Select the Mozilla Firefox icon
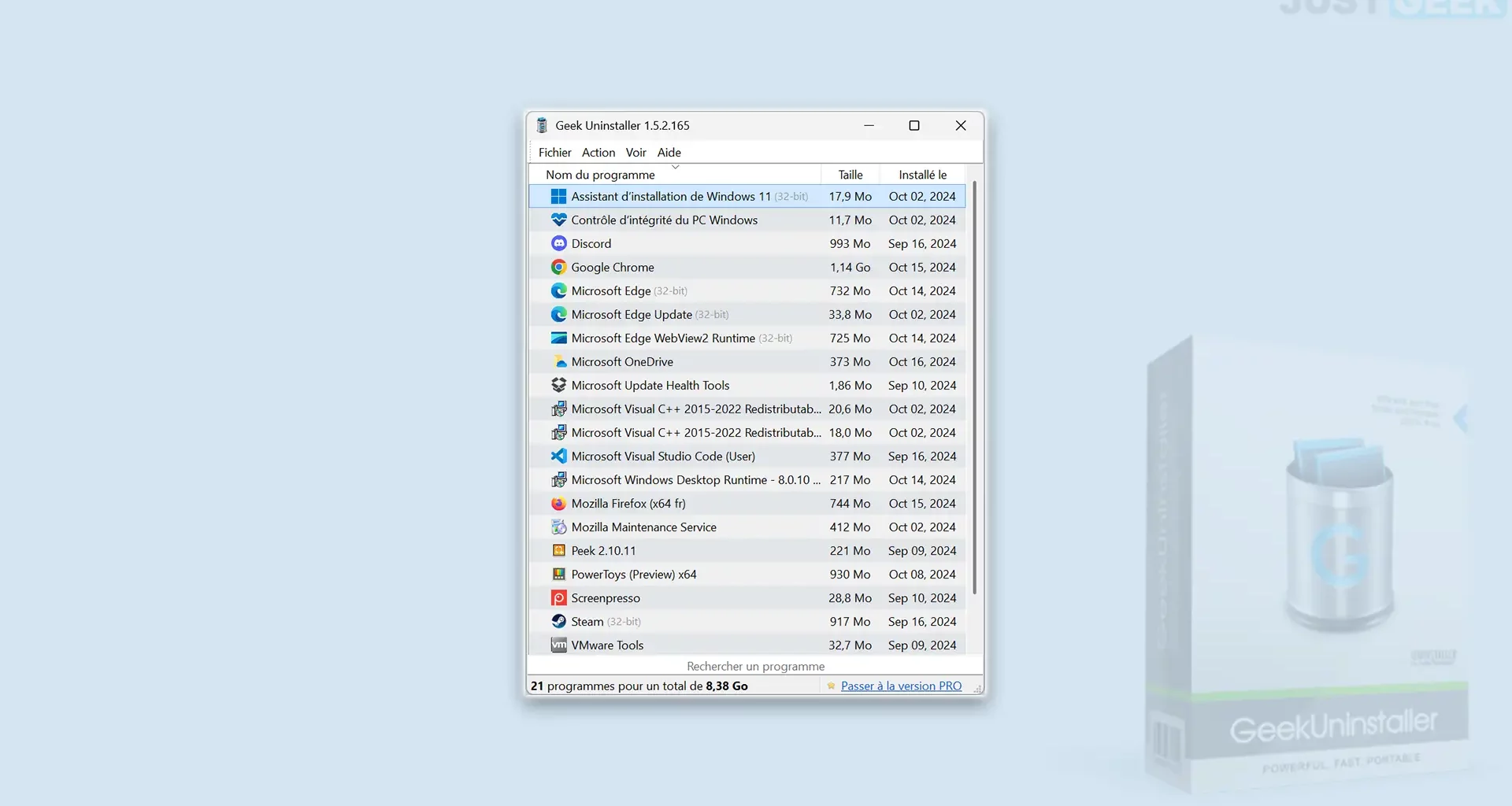The image size is (1512, 806). [558, 503]
